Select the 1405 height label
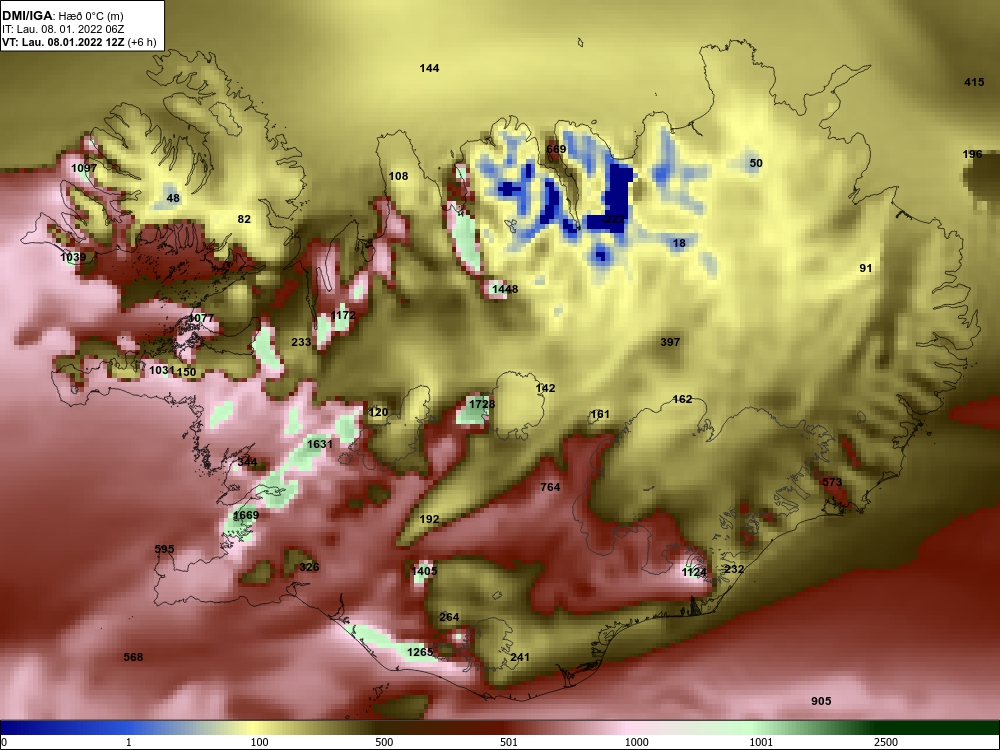Image resolution: width=1000 pixels, height=750 pixels. 424,571
